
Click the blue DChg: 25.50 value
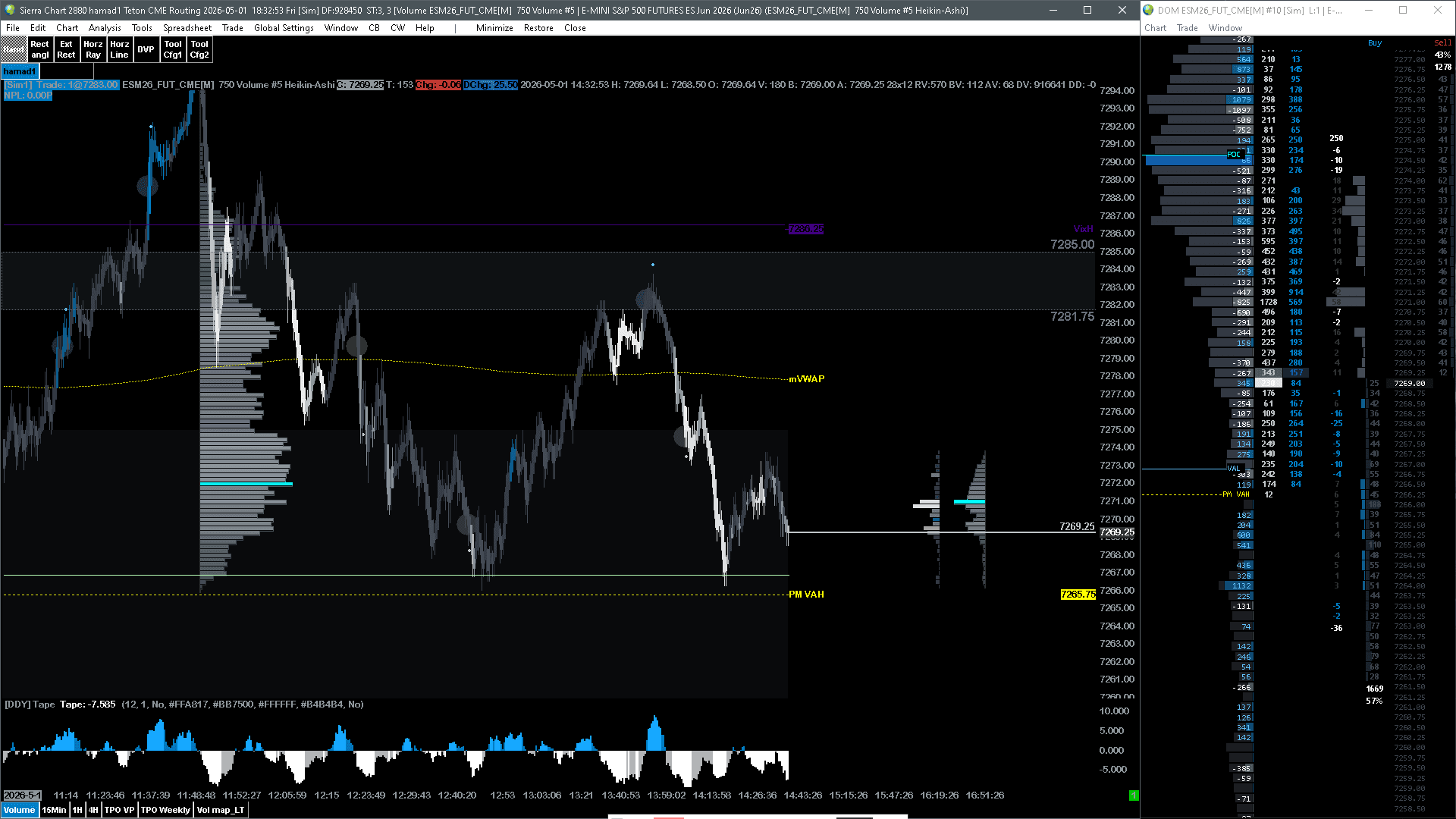(x=490, y=85)
